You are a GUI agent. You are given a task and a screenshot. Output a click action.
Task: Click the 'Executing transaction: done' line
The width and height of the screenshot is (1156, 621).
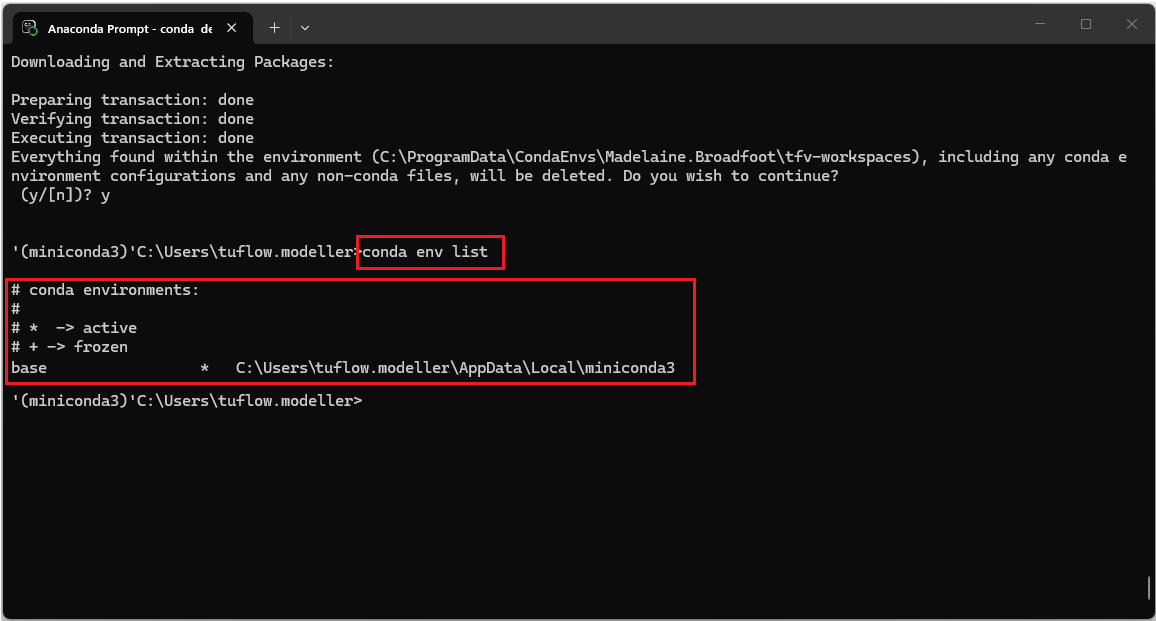click(x=132, y=138)
